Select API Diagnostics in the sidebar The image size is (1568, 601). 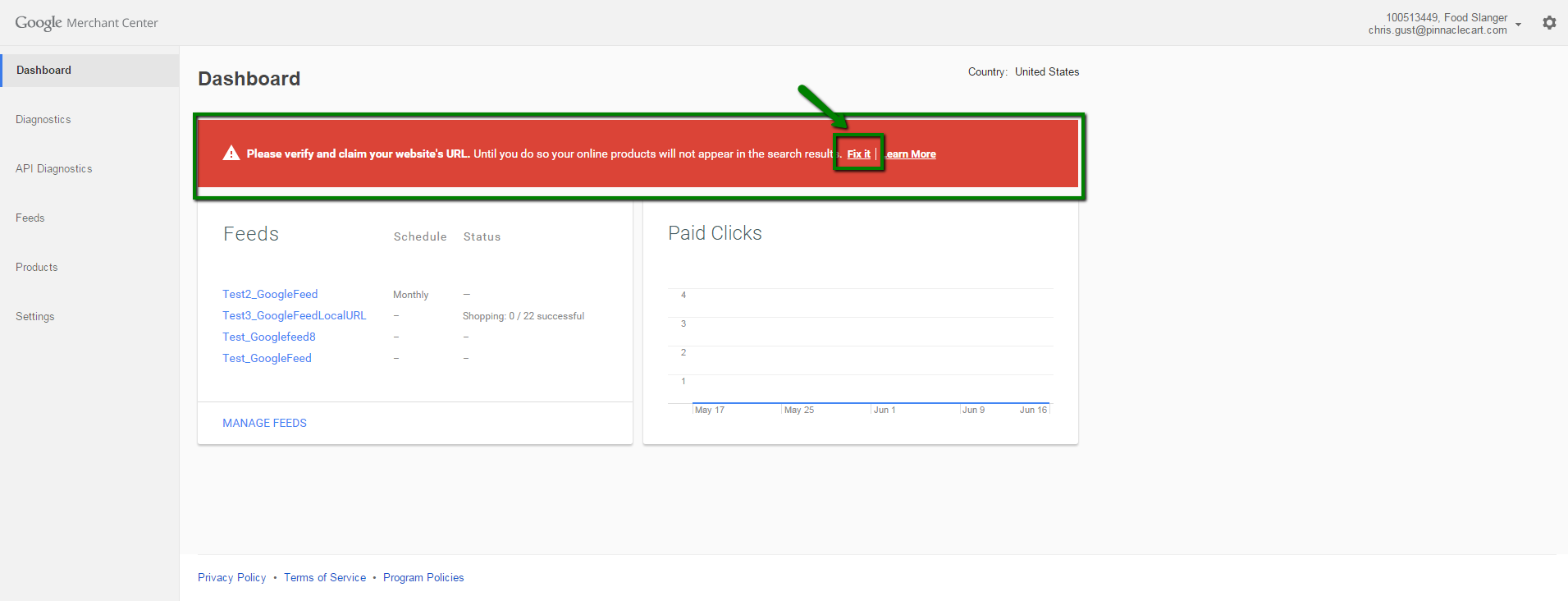click(x=54, y=169)
